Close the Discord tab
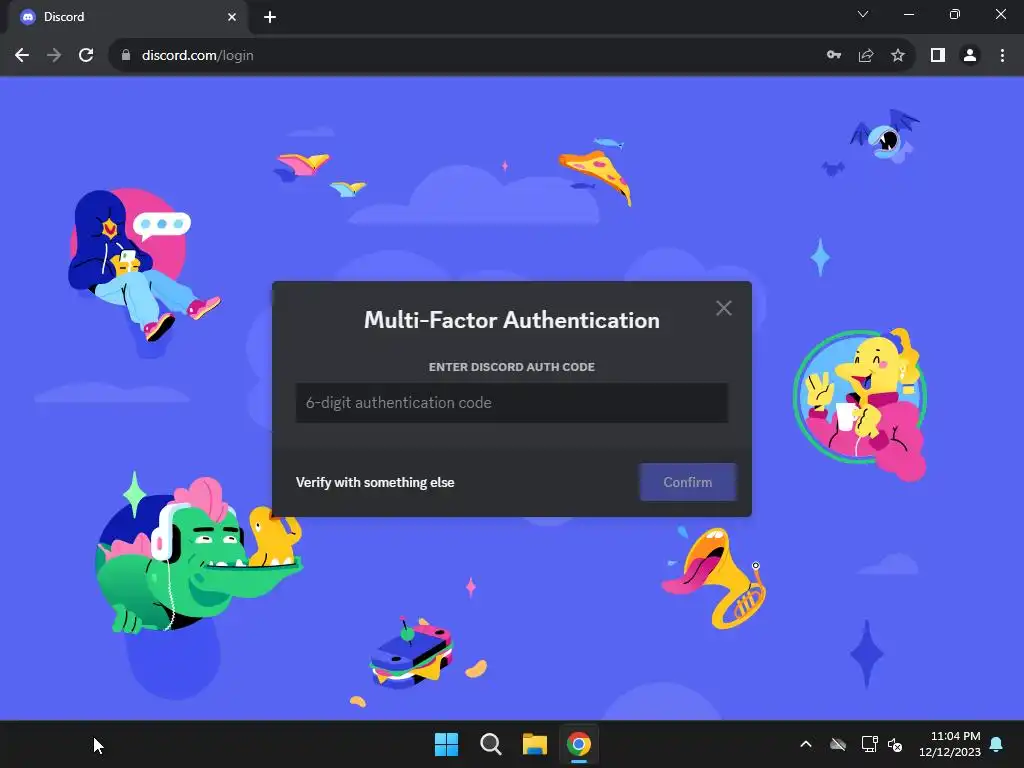 232,17
